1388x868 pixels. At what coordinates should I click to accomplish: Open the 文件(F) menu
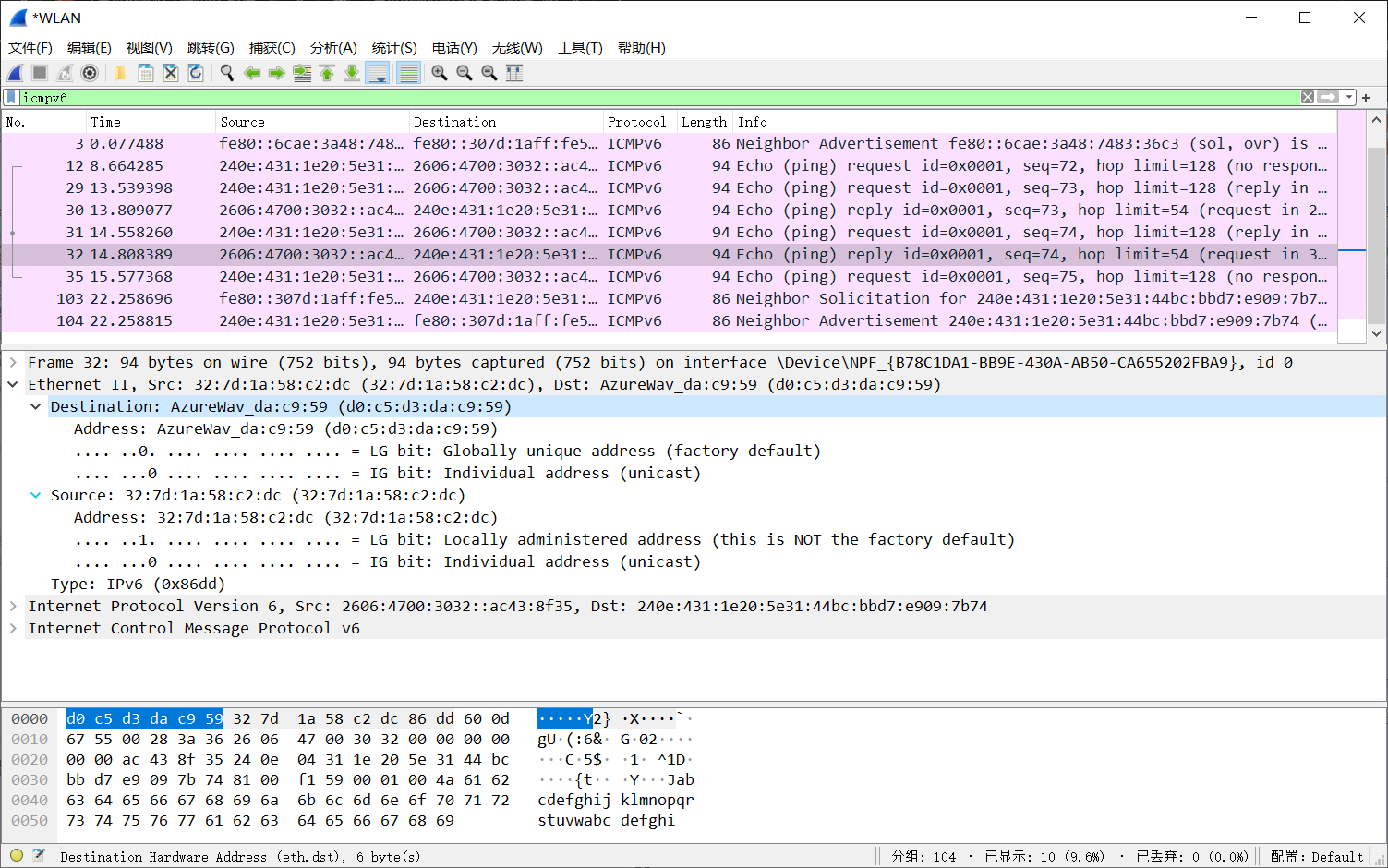[30, 48]
